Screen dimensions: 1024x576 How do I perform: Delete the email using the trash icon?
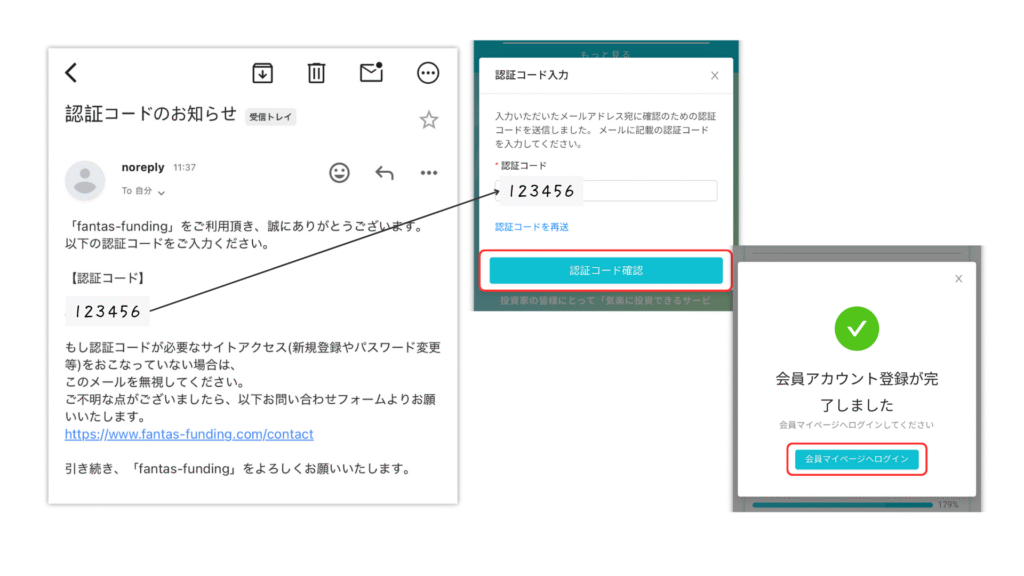[316, 72]
